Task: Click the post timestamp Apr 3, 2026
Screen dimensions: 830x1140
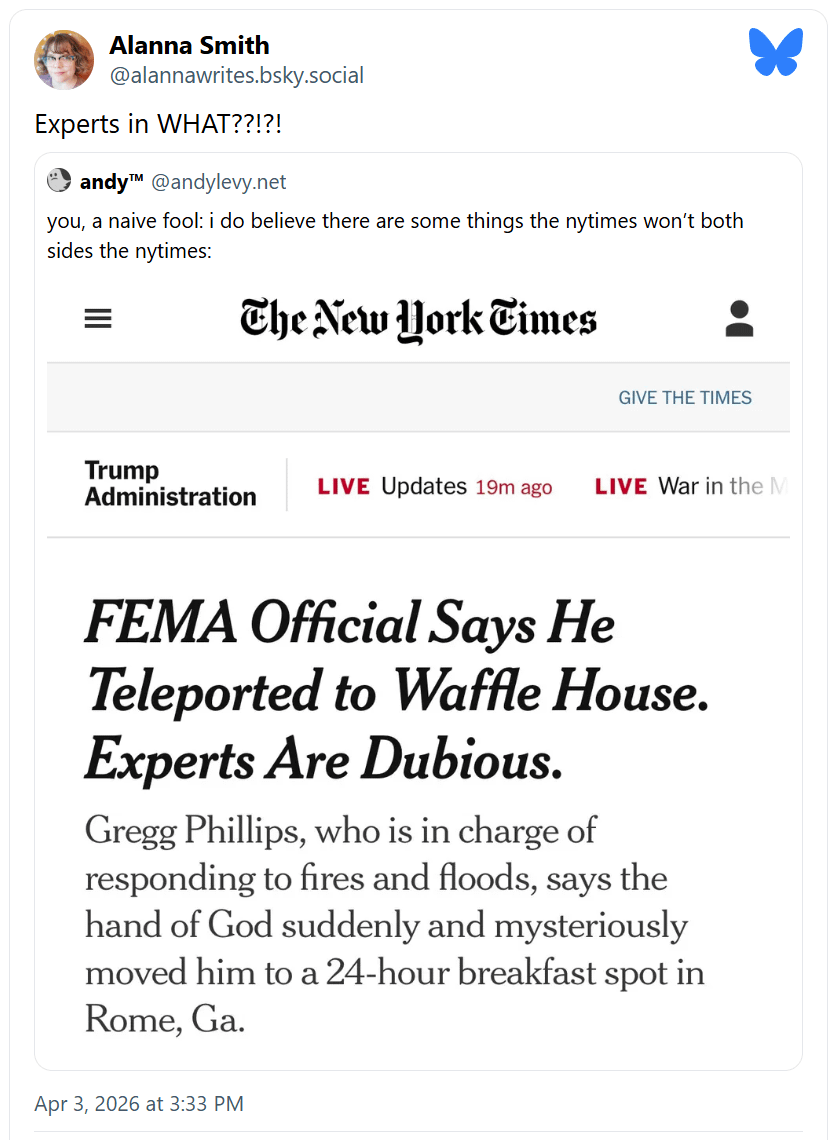Action: pyautogui.click(x=139, y=1103)
